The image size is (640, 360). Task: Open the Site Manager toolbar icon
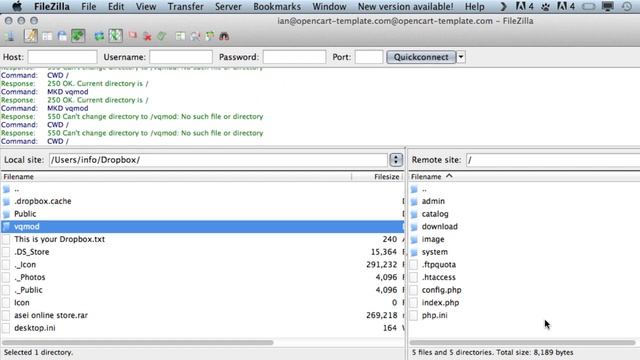pos(10,36)
